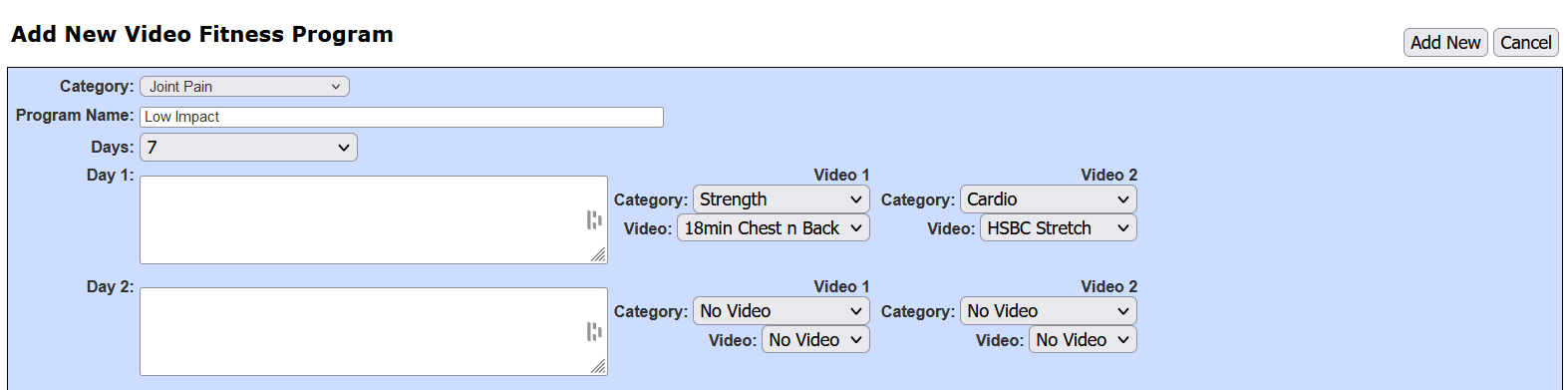Open Day 2 Video 2 category No Video dropdown
The image size is (1568, 390).
(x=1049, y=311)
